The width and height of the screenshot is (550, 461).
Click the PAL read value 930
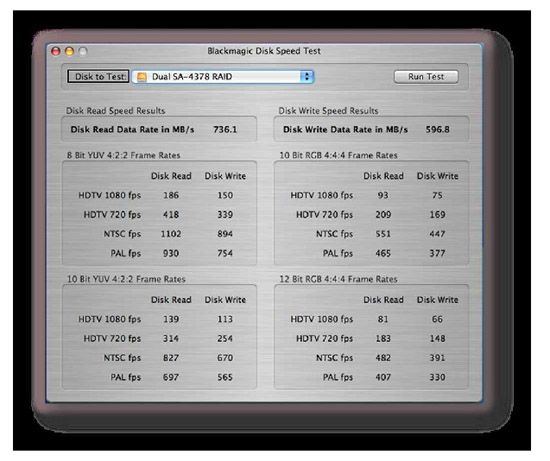coord(171,253)
